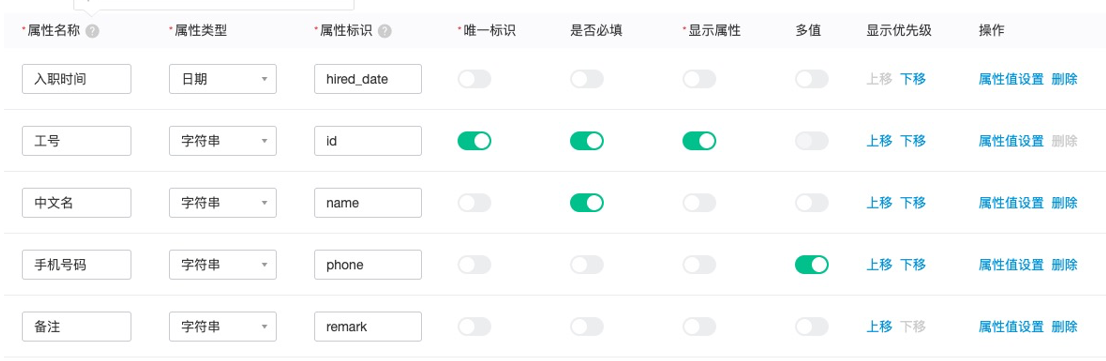Enable 显示属性 toggle for 备注 row
The image size is (1106, 361).
tap(699, 326)
